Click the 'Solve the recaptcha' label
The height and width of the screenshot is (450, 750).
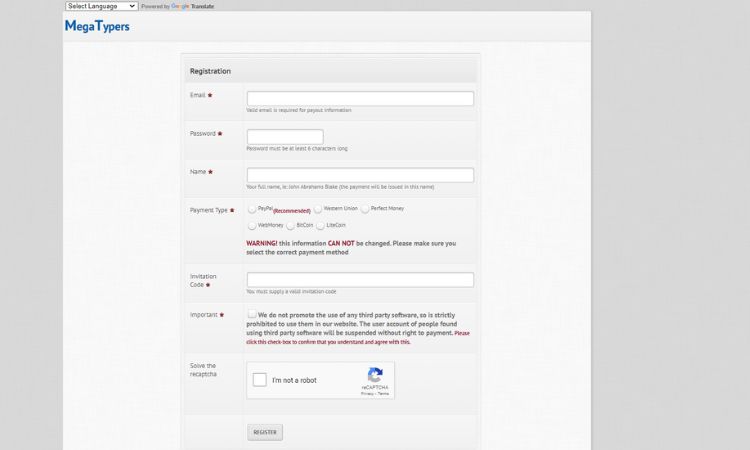click(203, 370)
